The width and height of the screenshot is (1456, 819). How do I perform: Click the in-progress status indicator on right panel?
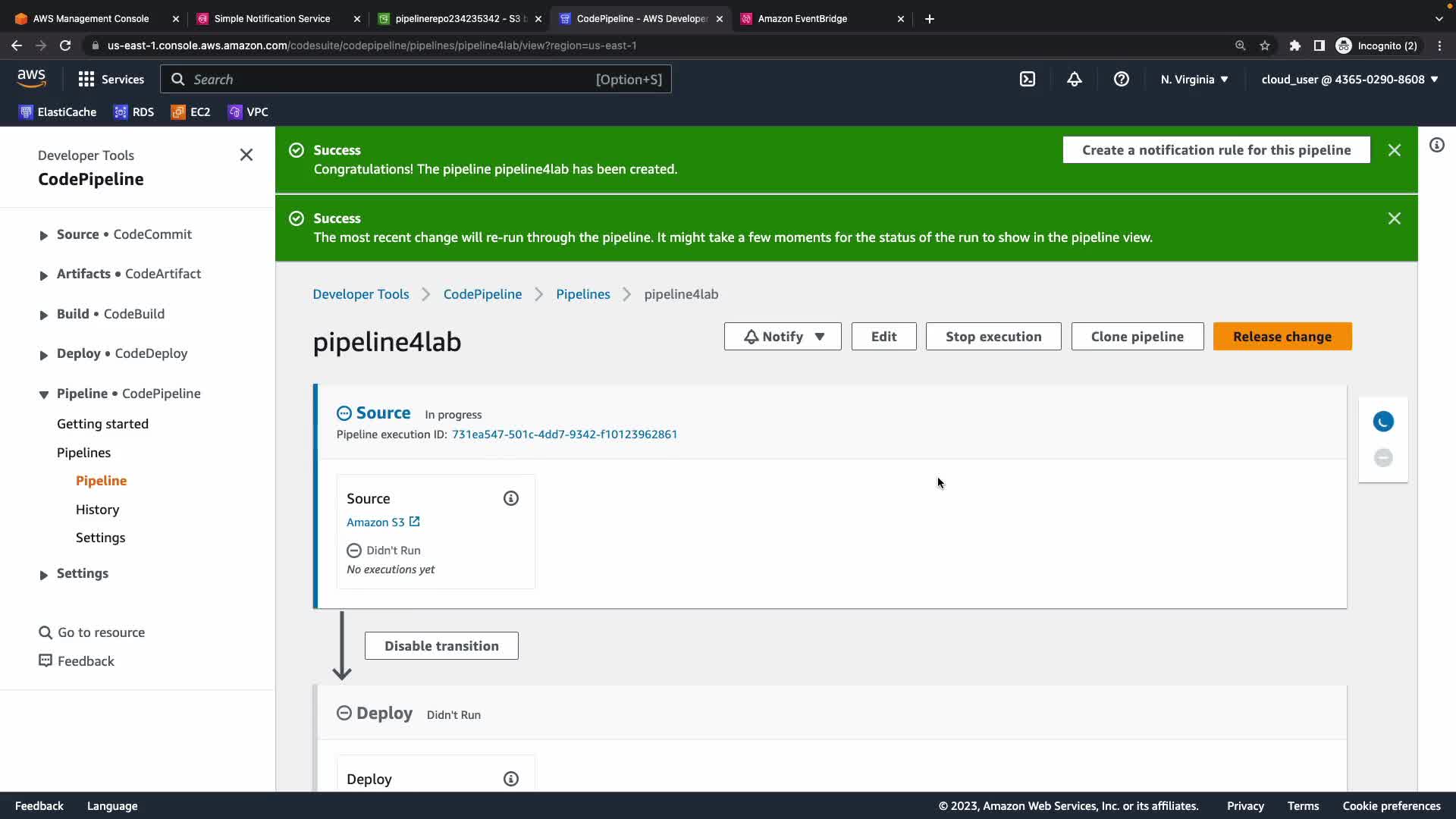(x=1383, y=422)
